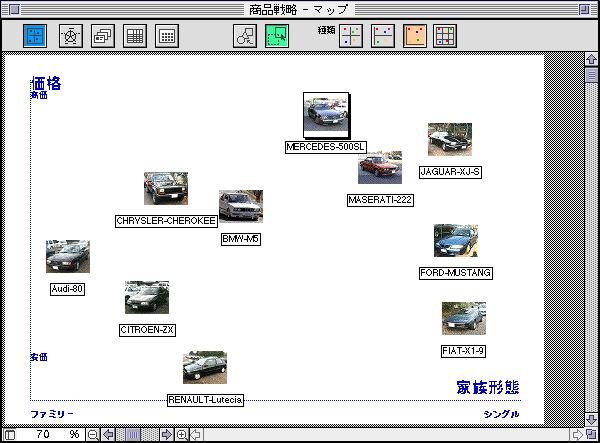Click the CHRYSLER-CHEROKEE label

coord(166,221)
